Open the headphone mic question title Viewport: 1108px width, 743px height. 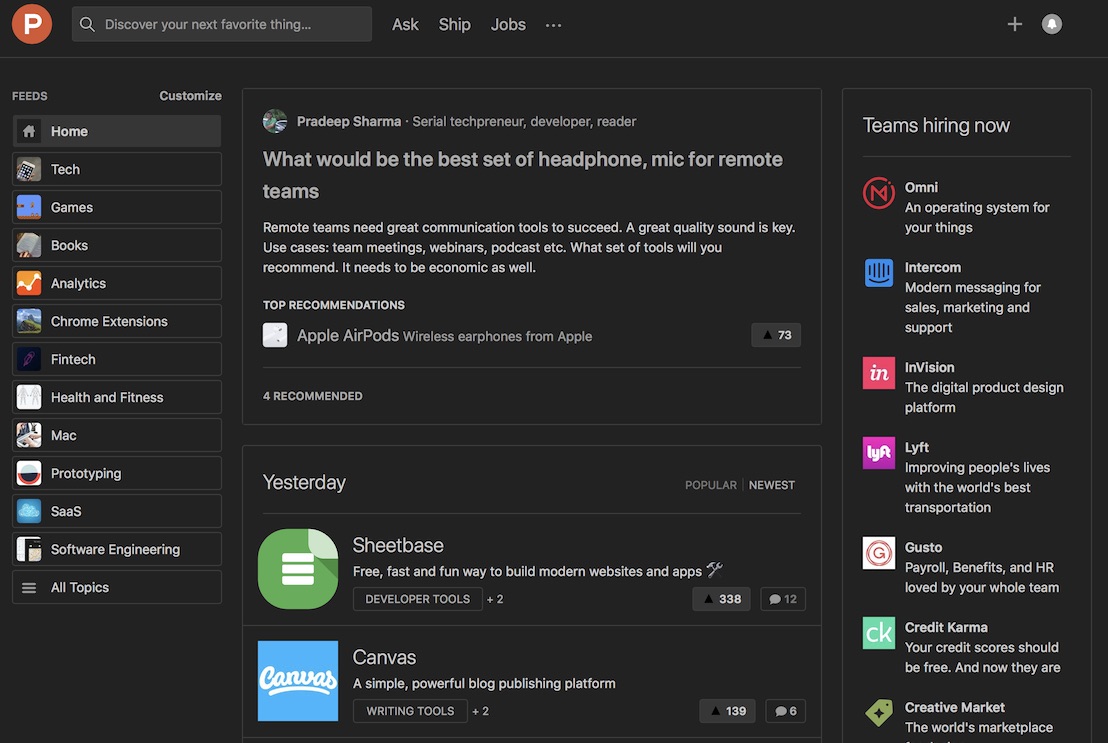pyautogui.click(x=522, y=175)
